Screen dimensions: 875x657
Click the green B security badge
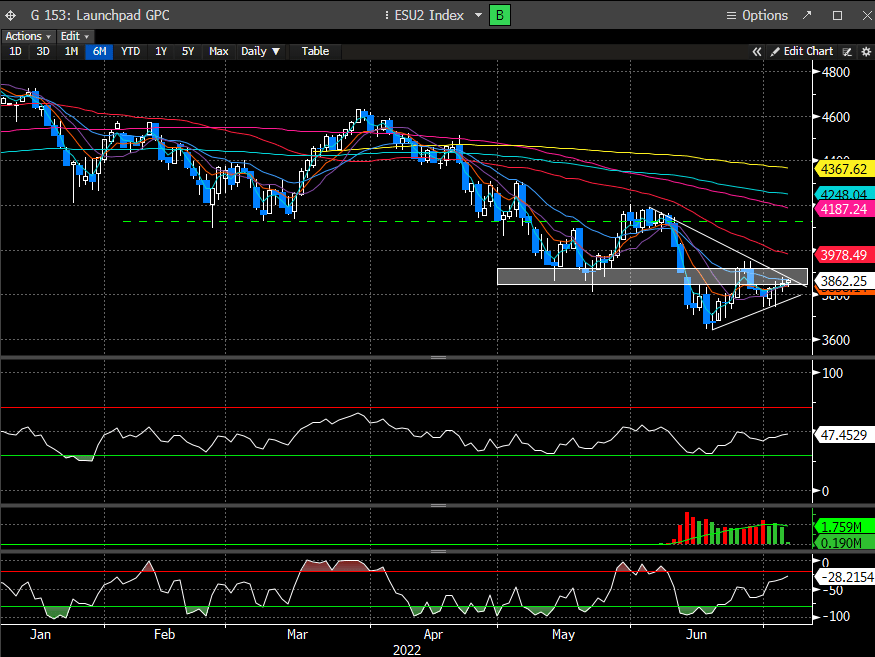(x=499, y=15)
